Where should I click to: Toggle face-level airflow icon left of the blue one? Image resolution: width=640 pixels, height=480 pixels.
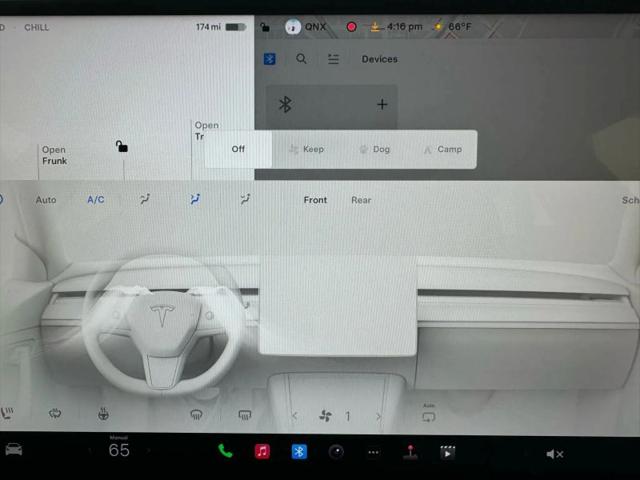[145, 199]
